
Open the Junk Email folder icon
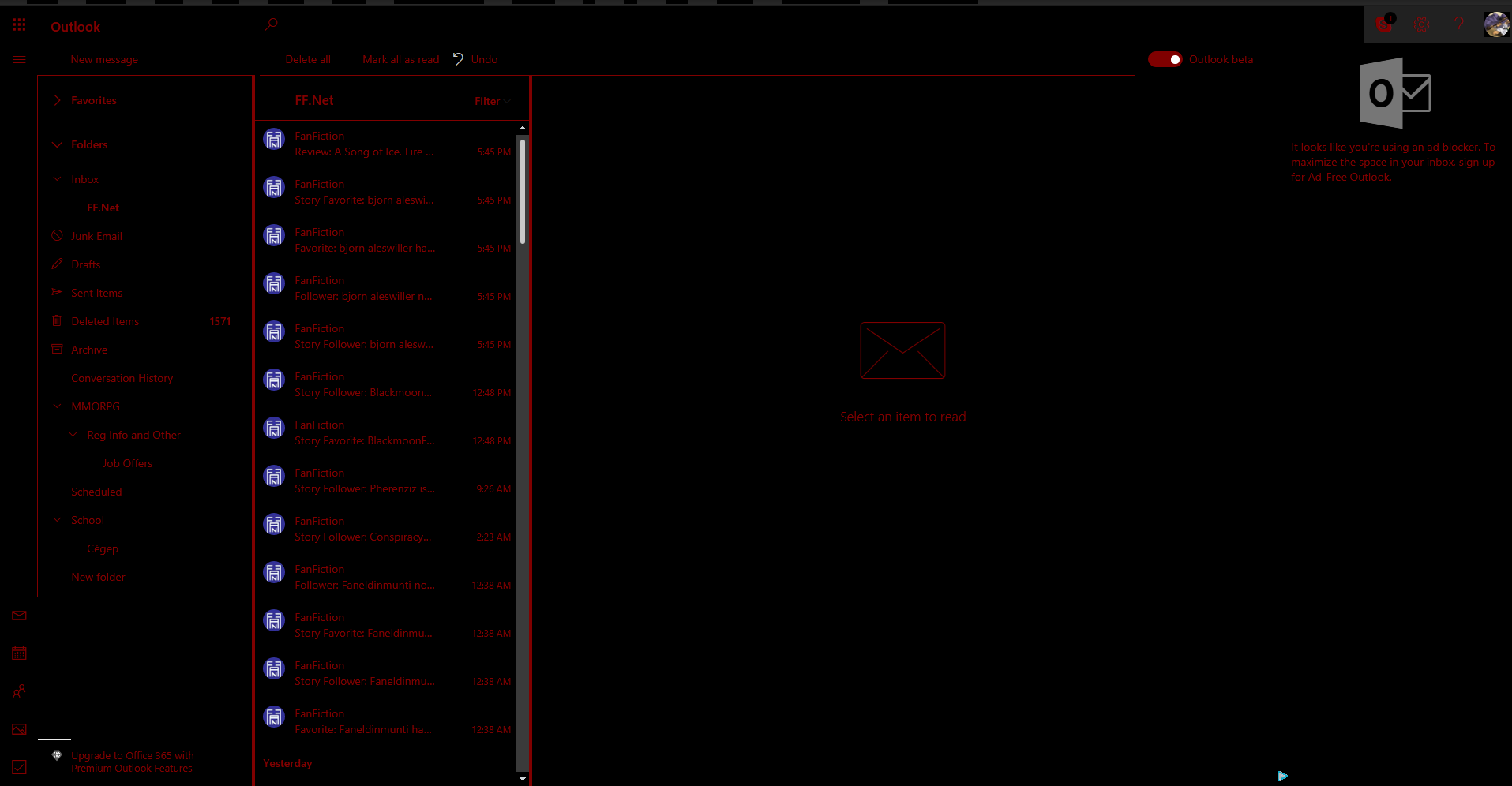point(57,236)
